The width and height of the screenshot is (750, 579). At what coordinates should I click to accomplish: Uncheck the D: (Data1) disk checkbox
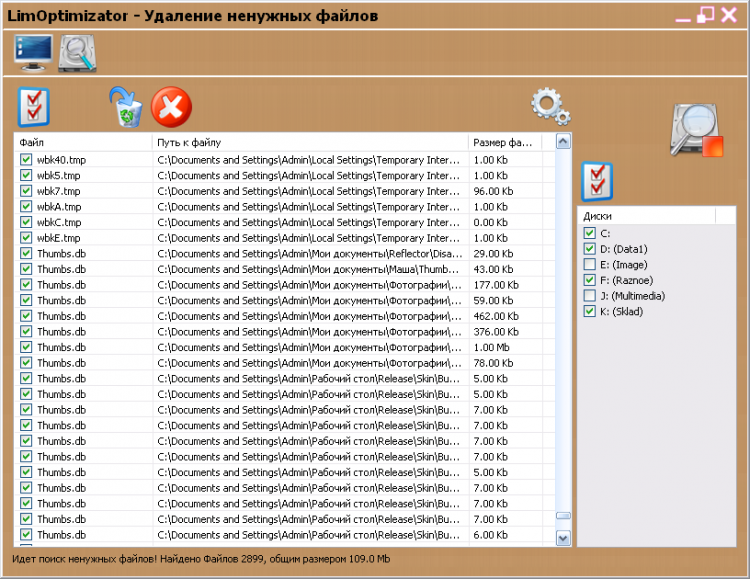pos(589,249)
